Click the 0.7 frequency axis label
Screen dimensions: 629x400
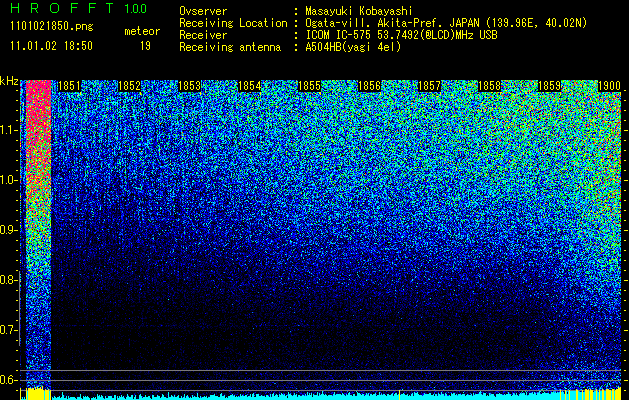point(9,330)
